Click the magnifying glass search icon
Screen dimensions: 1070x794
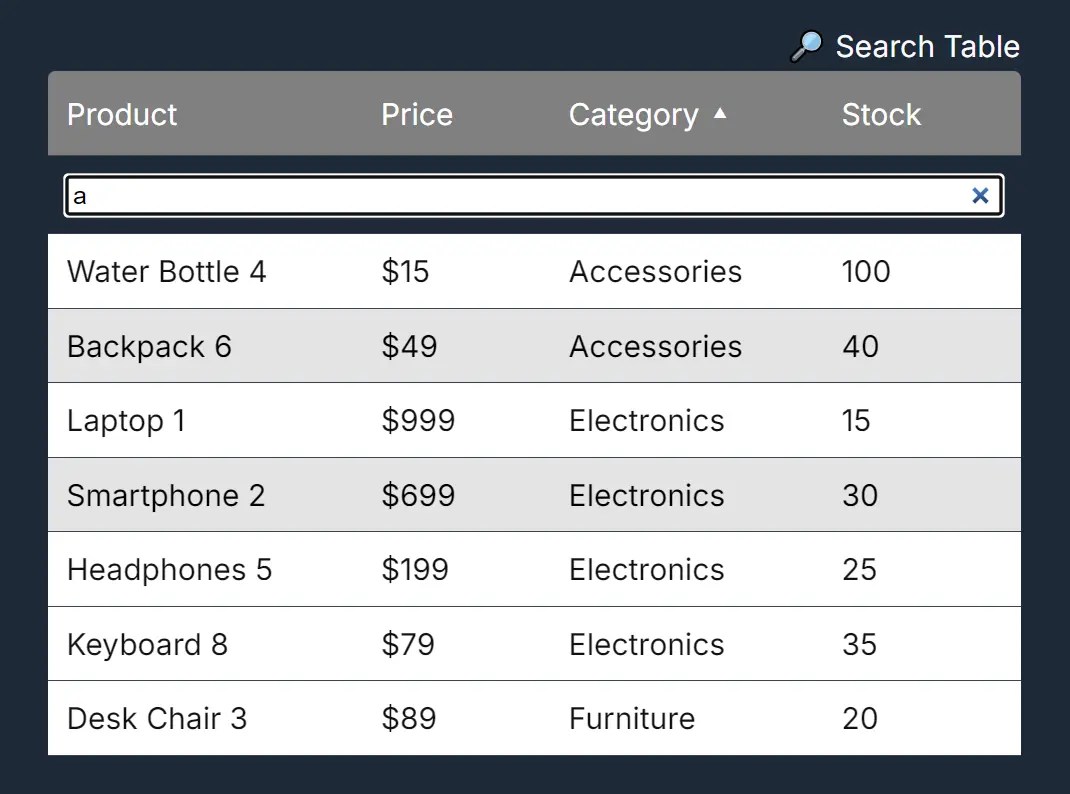pyautogui.click(x=806, y=47)
